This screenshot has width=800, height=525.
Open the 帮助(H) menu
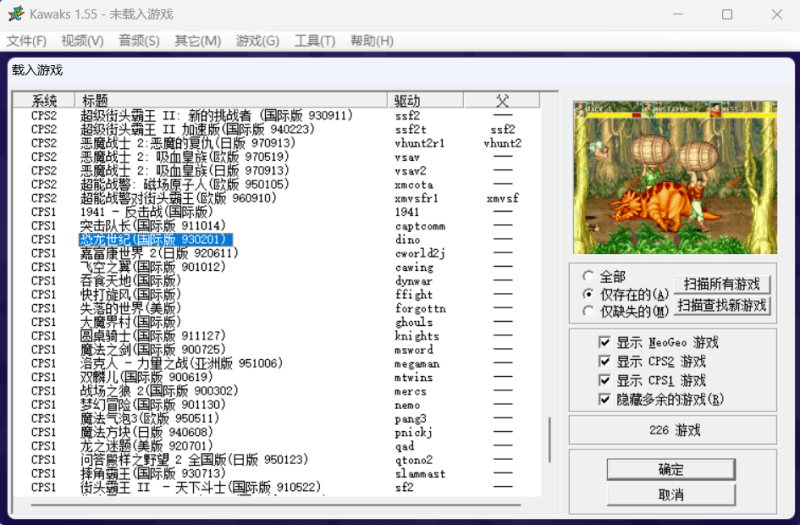(371, 41)
